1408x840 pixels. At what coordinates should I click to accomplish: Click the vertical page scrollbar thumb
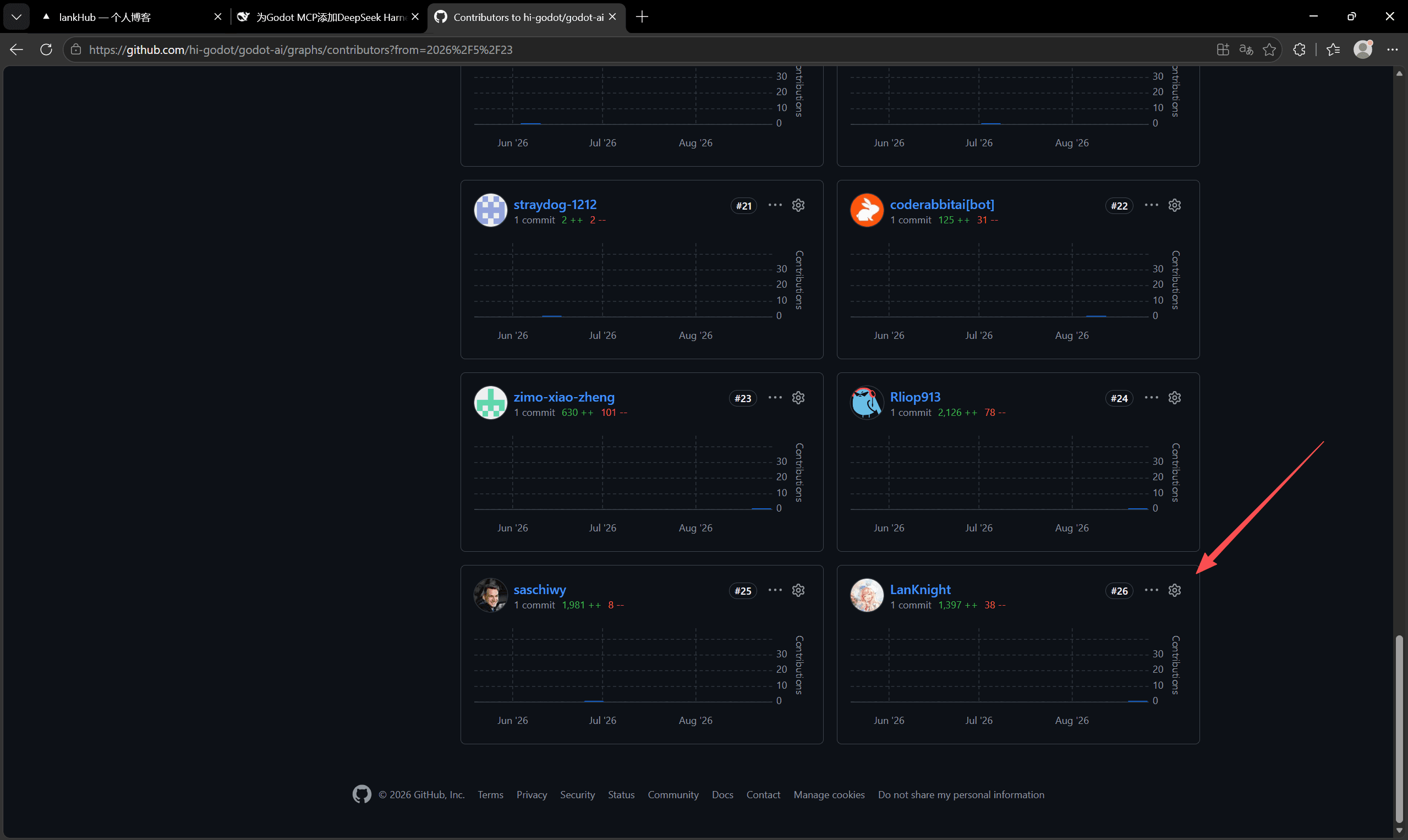(x=1400, y=729)
